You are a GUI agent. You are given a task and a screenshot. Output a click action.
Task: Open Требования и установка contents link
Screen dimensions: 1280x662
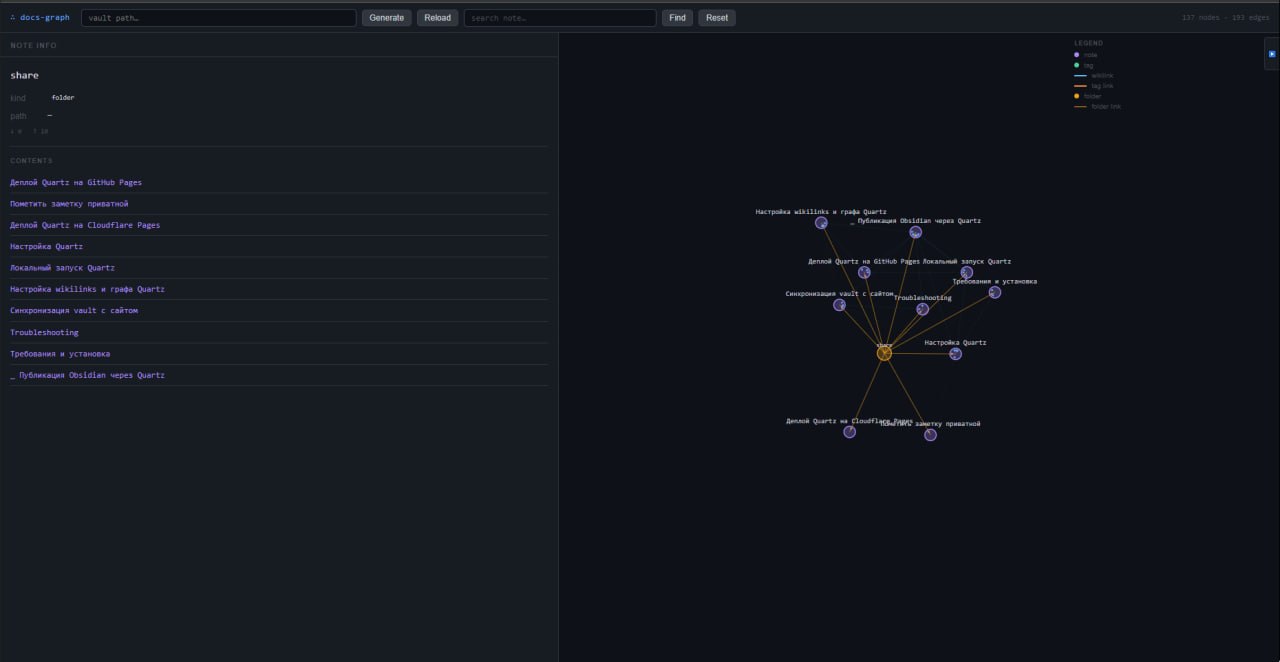[60, 354]
